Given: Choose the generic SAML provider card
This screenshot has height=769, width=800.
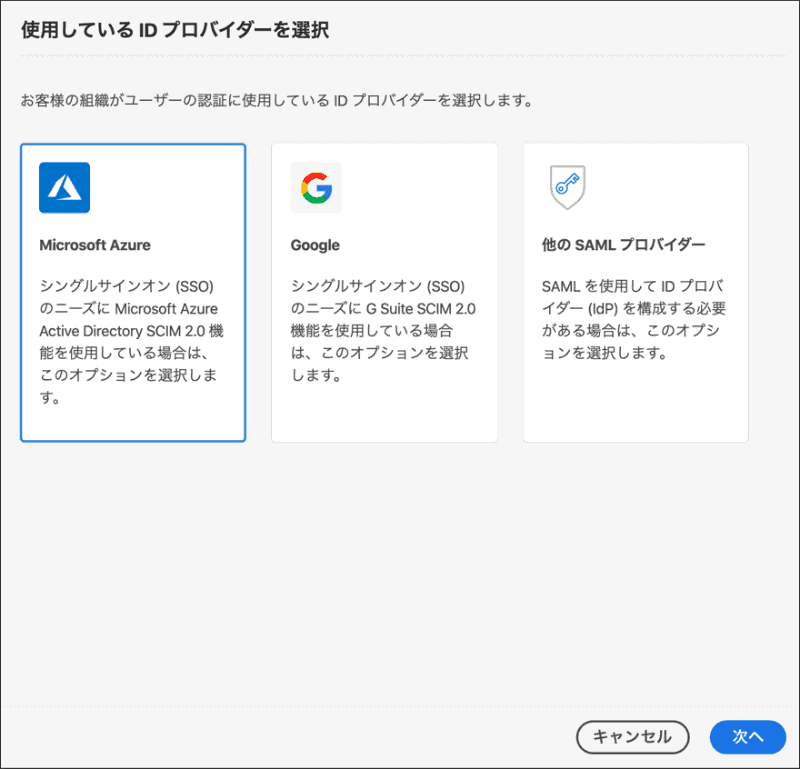Looking at the screenshot, I should (x=634, y=292).
